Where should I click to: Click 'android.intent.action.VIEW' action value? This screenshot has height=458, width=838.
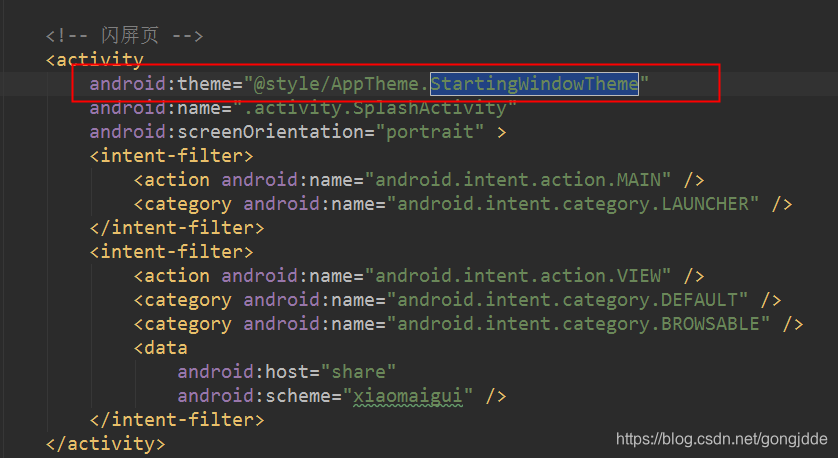click(x=517, y=276)
